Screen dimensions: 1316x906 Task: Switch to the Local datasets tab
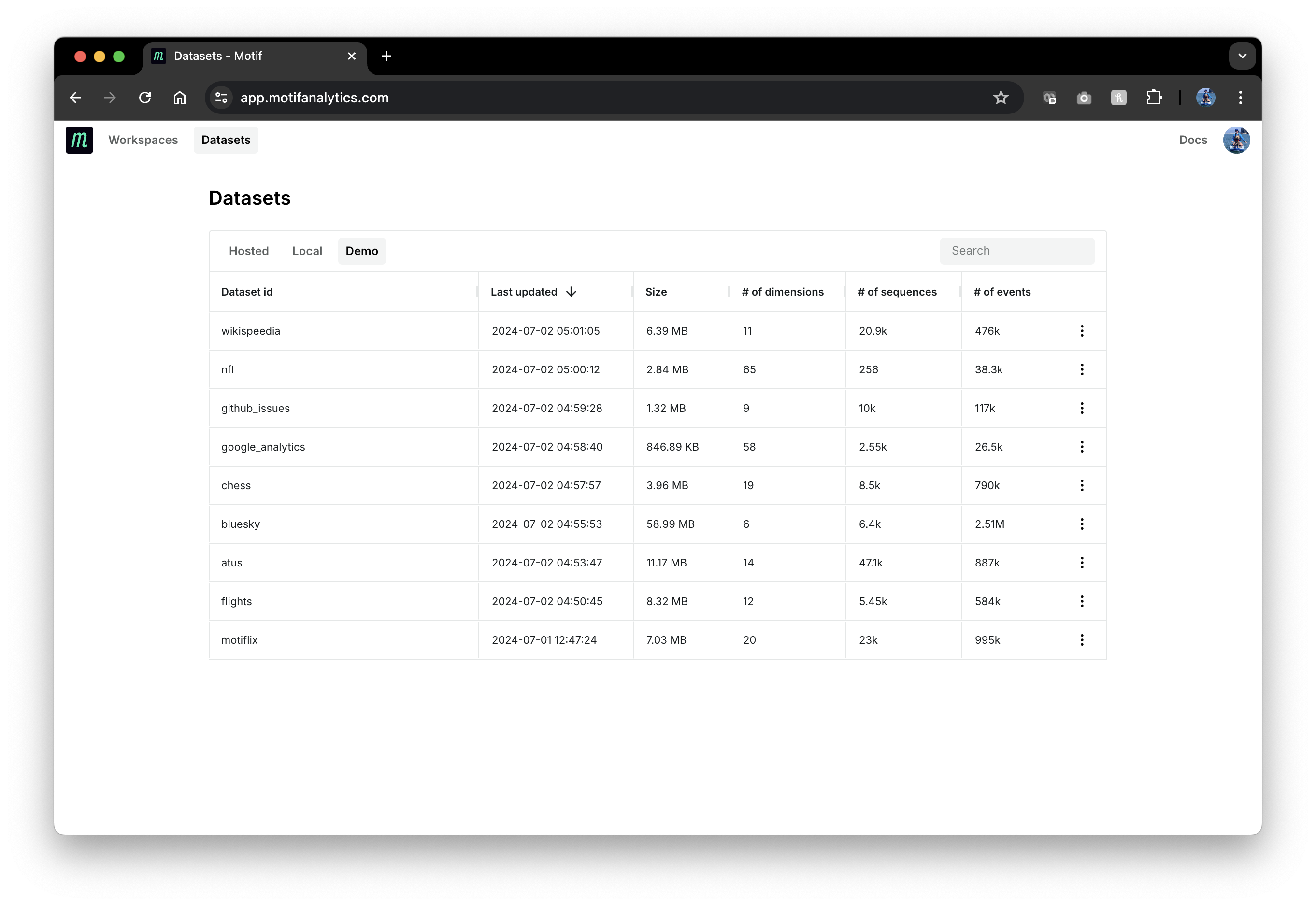point(307,250)
